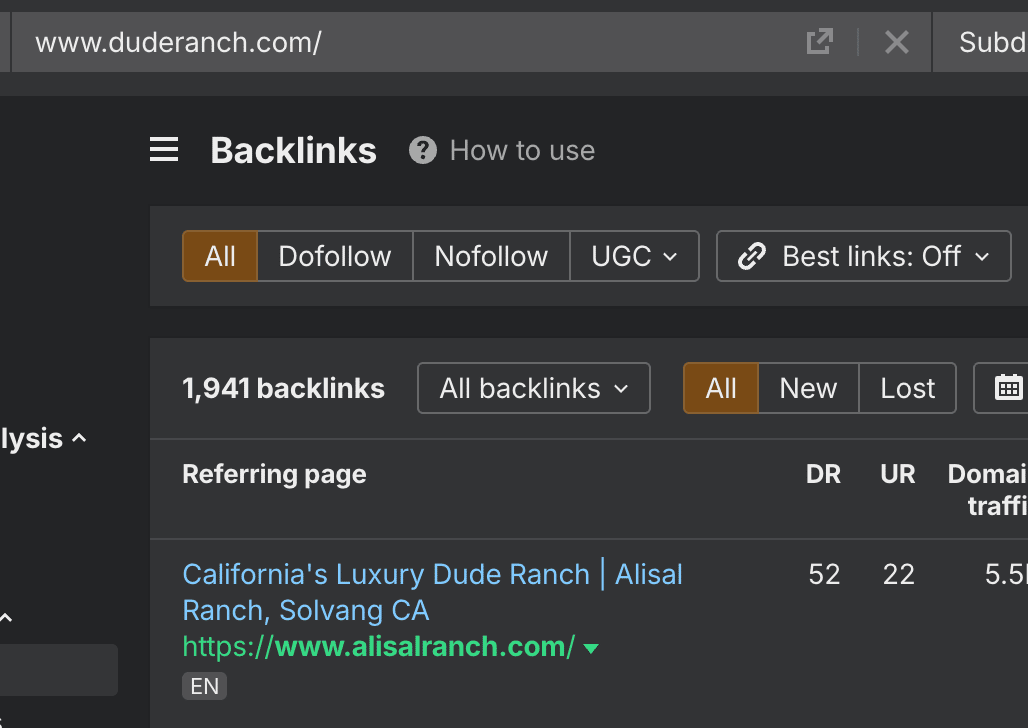Viewport: 1028px width, 728px height.
Task: Click the www.duderanch.com URL input field
Action: click(x=400, y=42)
